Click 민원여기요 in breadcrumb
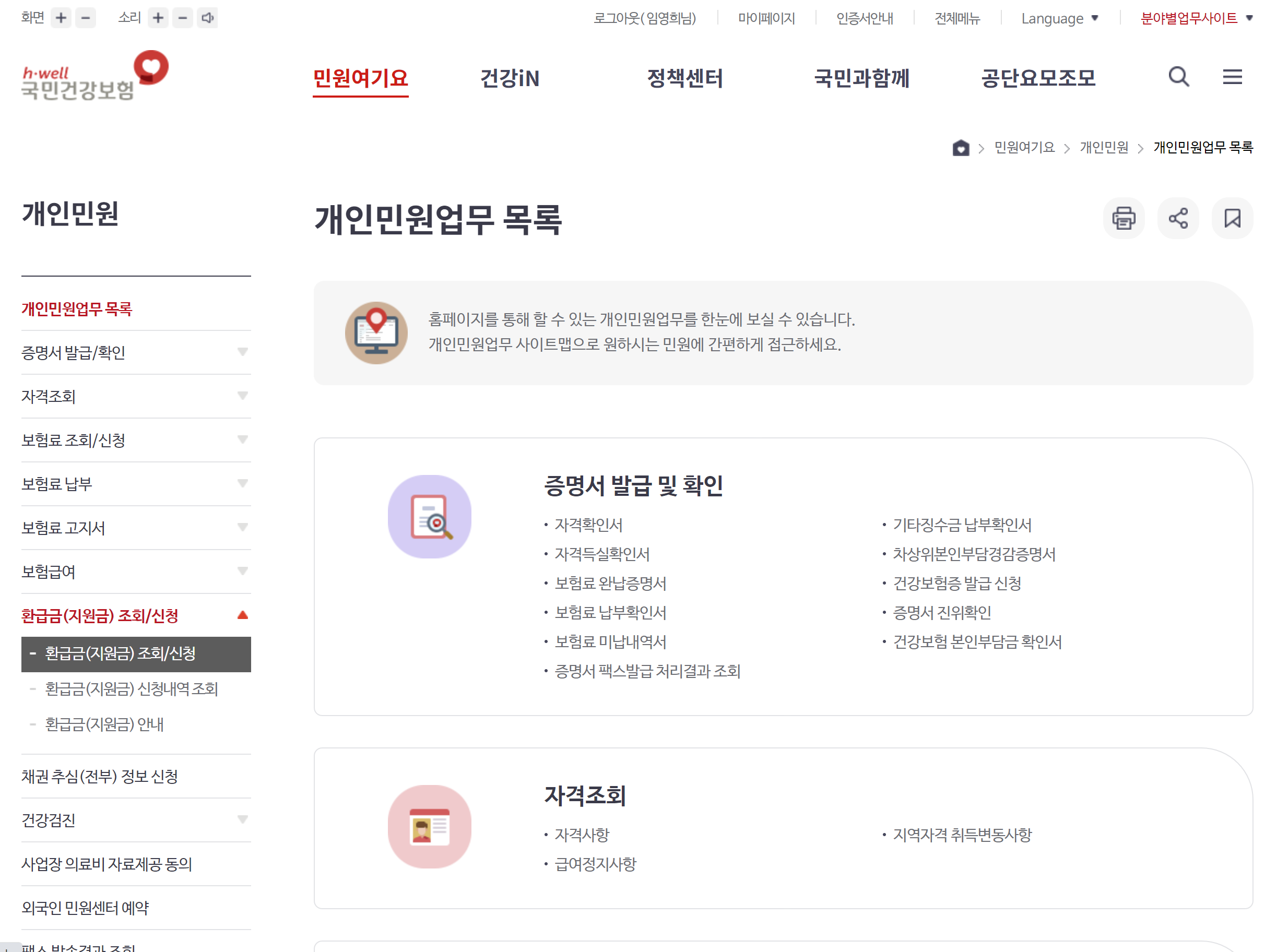Screen dimensions: 1265x952 pos(1024,148)
